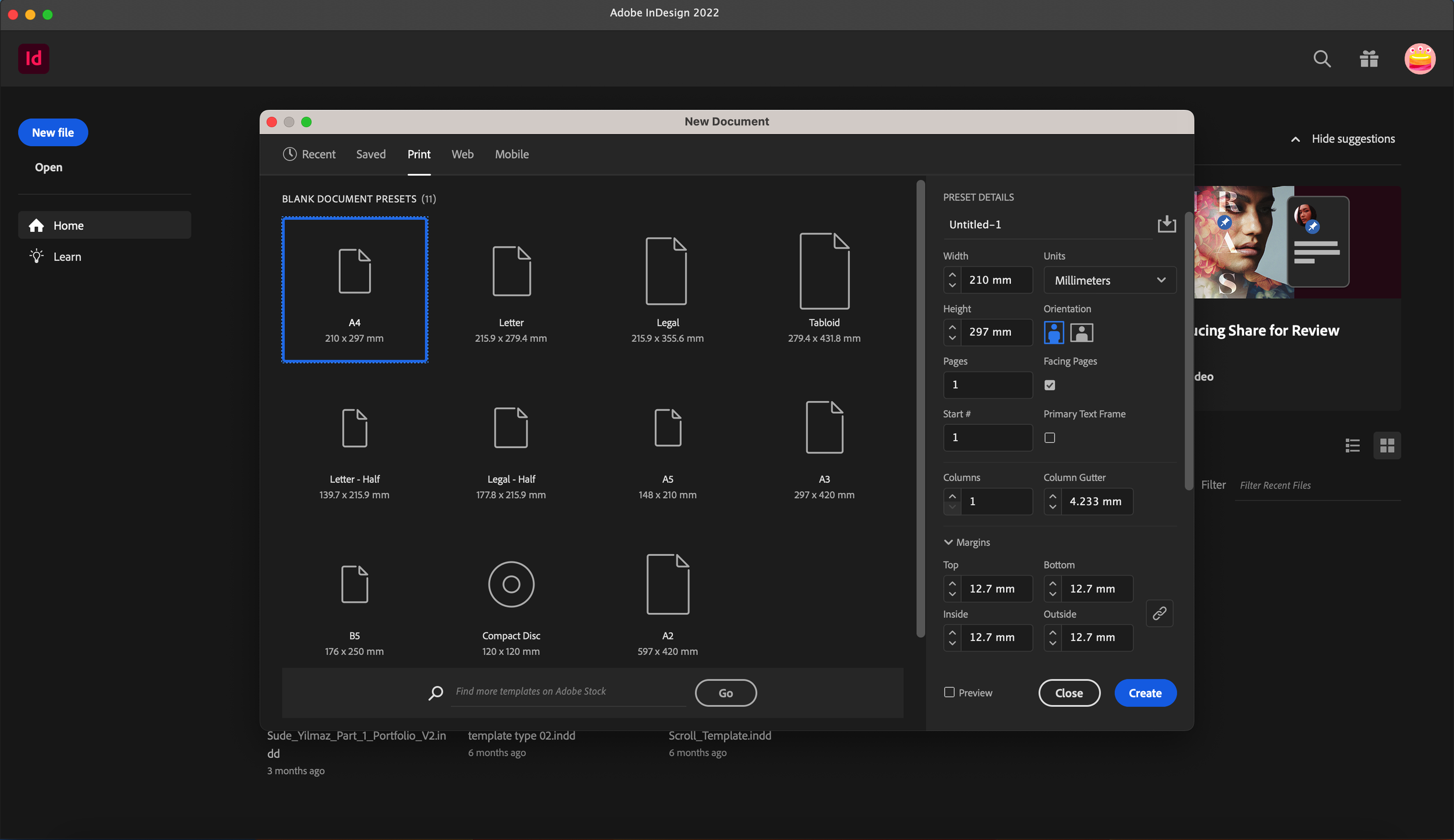Image resolution: width=1454 pixels, height=840 pixels.
Task: Click the Height stepper arrows
Action: coord(952,332)
